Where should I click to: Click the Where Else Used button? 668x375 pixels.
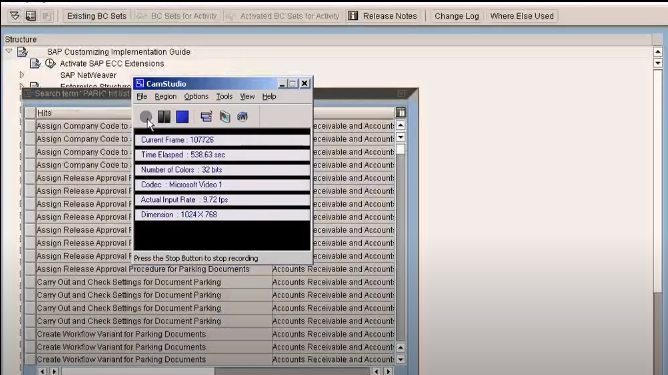point(522,16)
